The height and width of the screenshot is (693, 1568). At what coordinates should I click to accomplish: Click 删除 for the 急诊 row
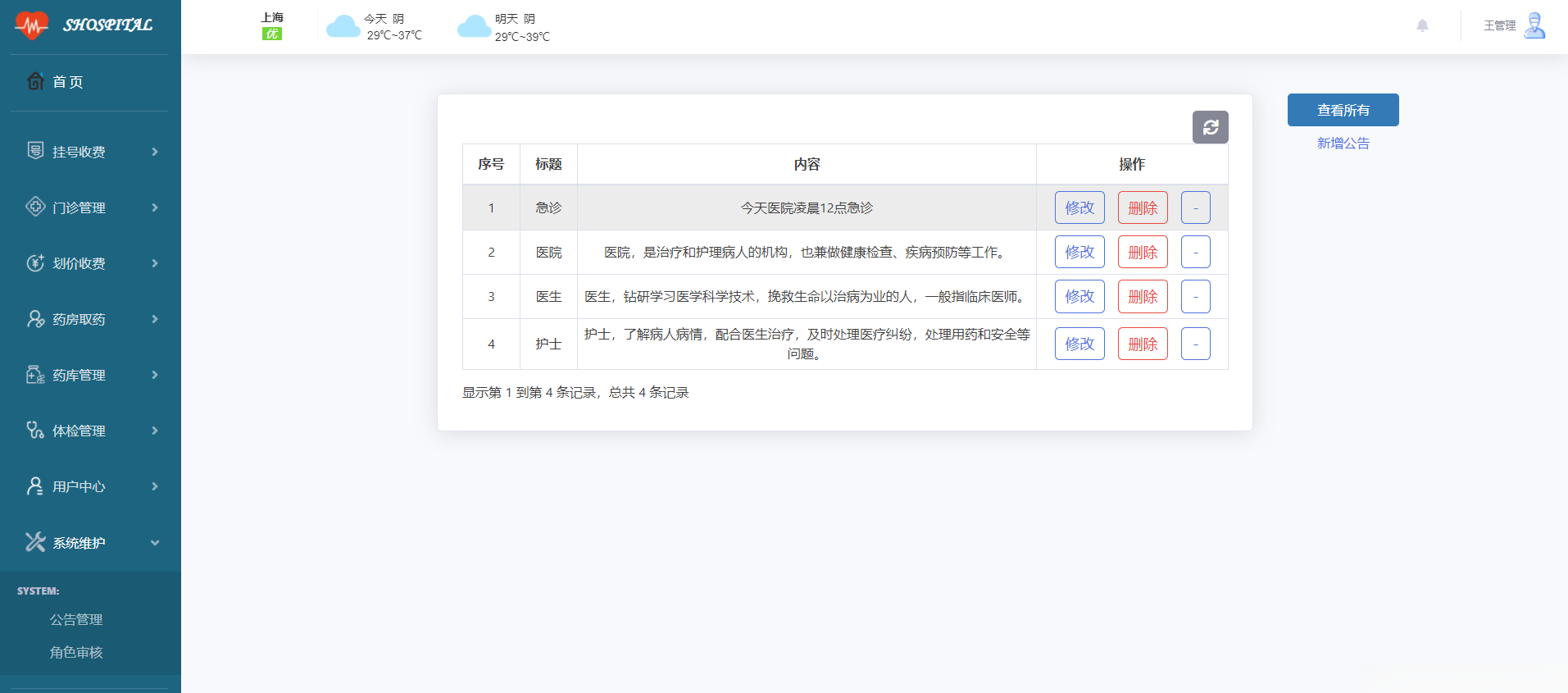pos(1143,207)
